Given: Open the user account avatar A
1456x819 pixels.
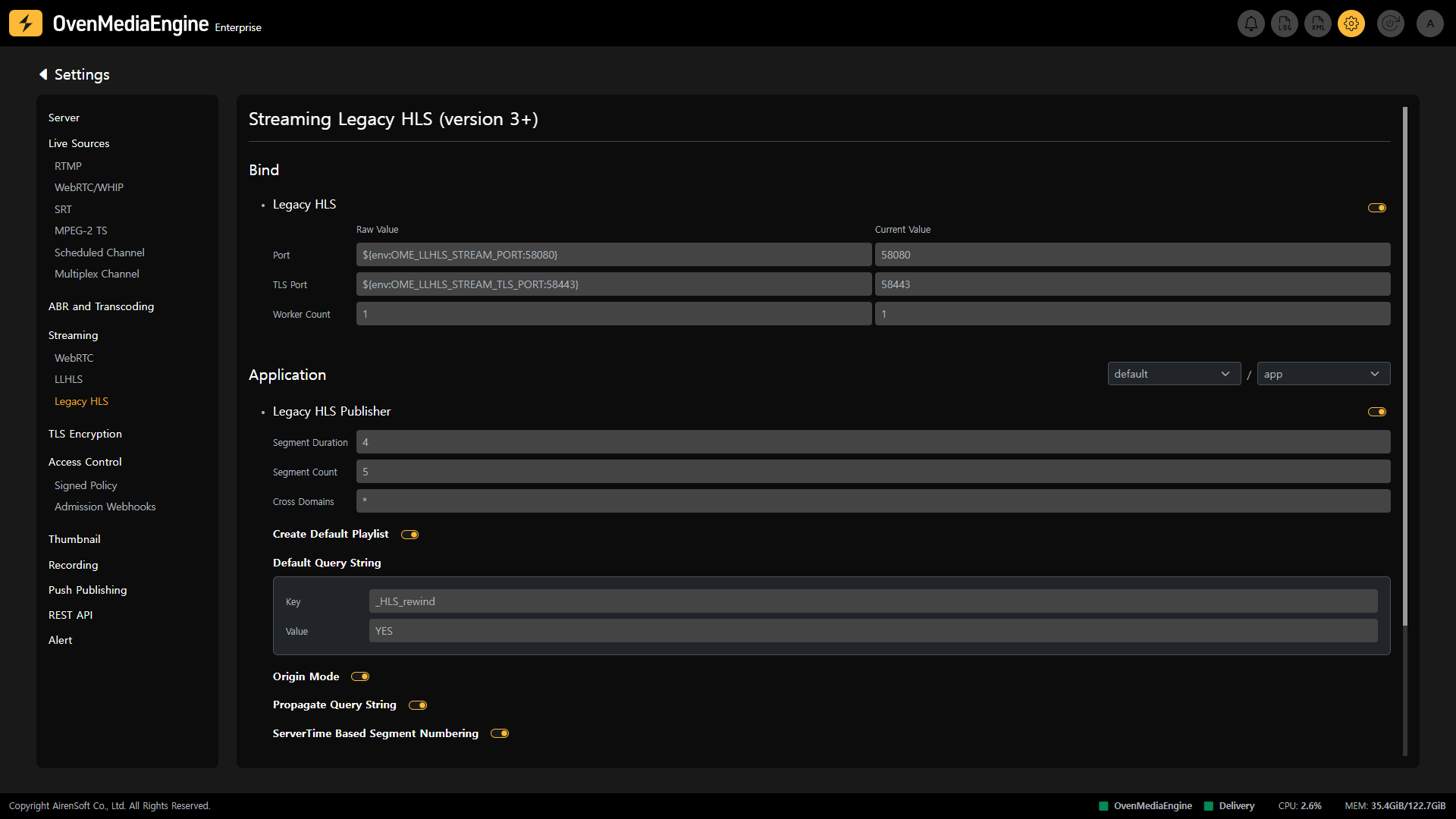Looking at the screenshot, I should tap(1430, 24).
